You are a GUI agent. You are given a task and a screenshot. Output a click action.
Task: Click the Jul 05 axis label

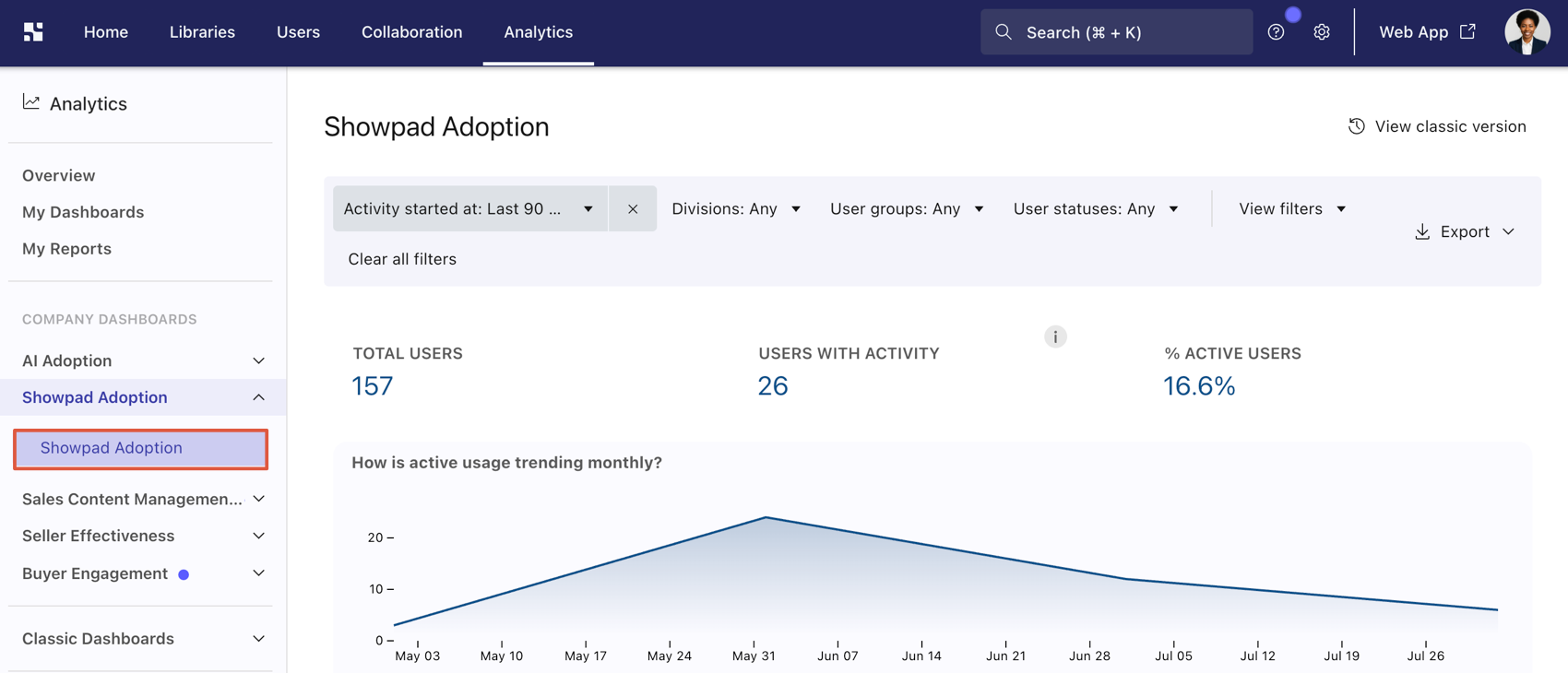tap(1173, 656)
